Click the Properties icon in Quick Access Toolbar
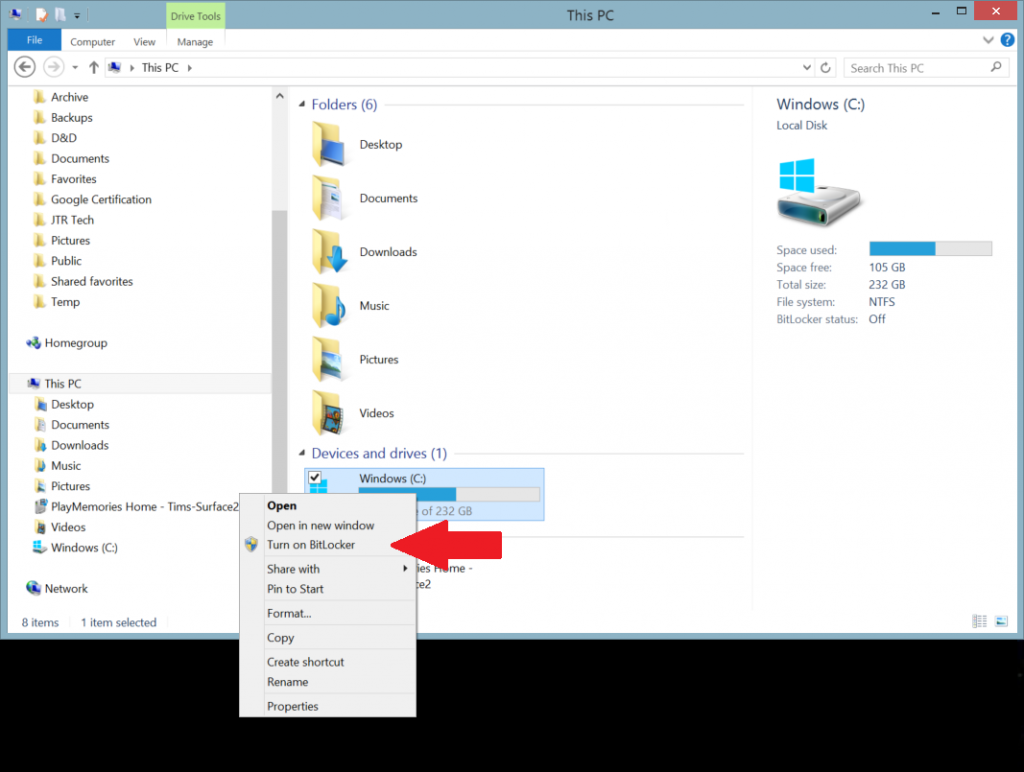 pyautogui.click(x=42, y=15)
